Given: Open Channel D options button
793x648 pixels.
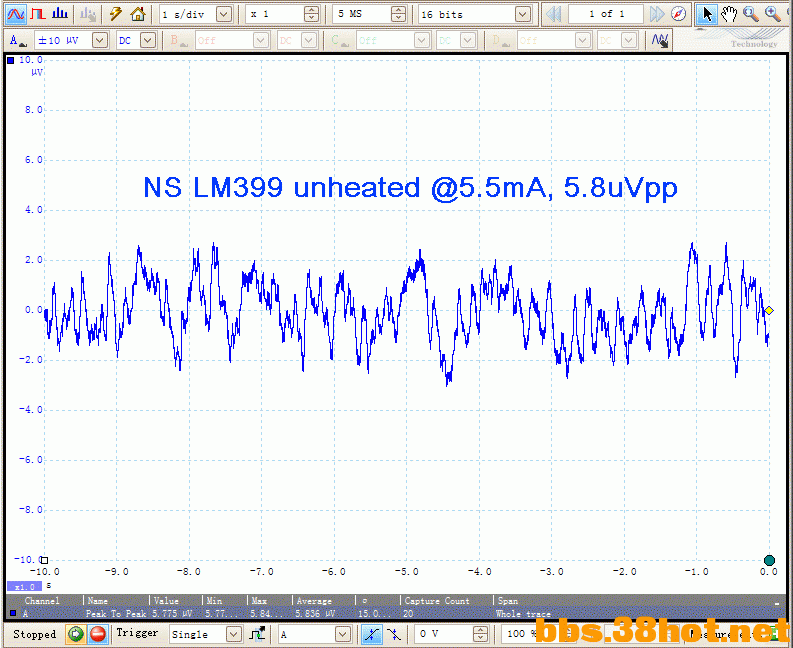Looking at the screenshot, I should [500, 40].
